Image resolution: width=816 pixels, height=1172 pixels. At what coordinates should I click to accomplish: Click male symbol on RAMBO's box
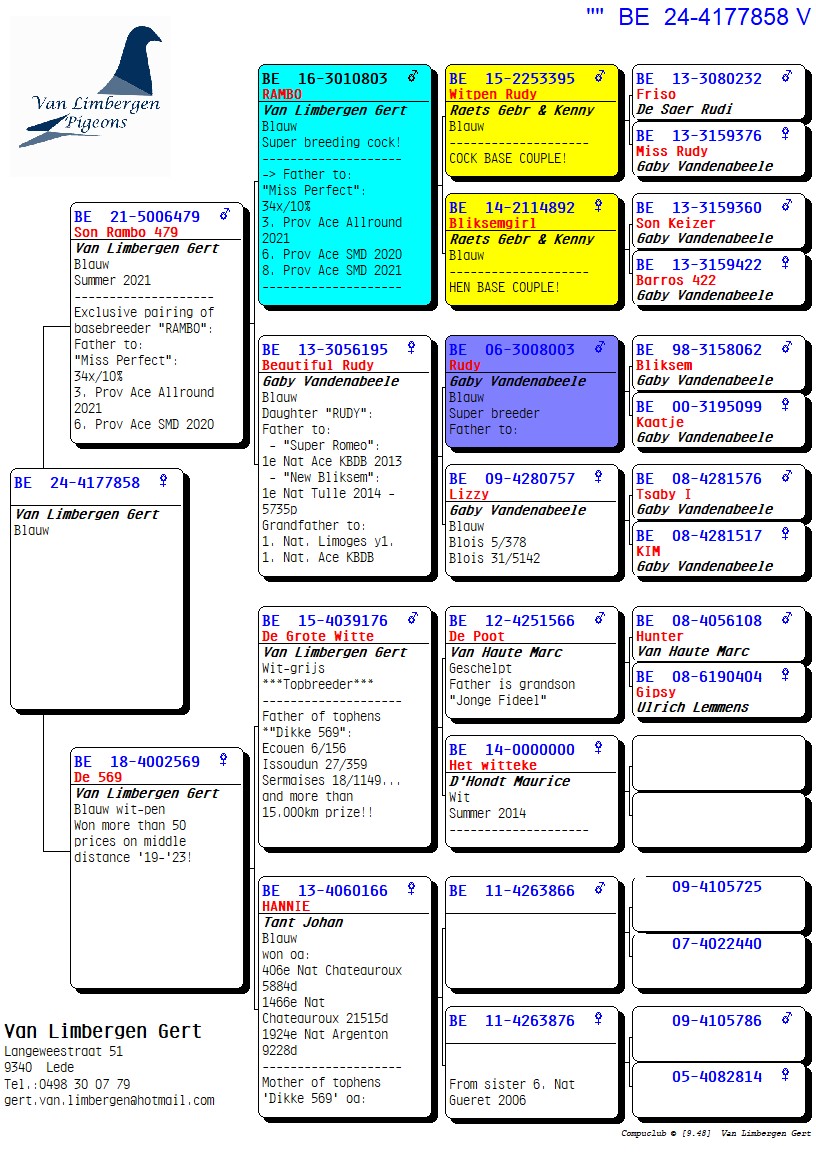[412, 76]
